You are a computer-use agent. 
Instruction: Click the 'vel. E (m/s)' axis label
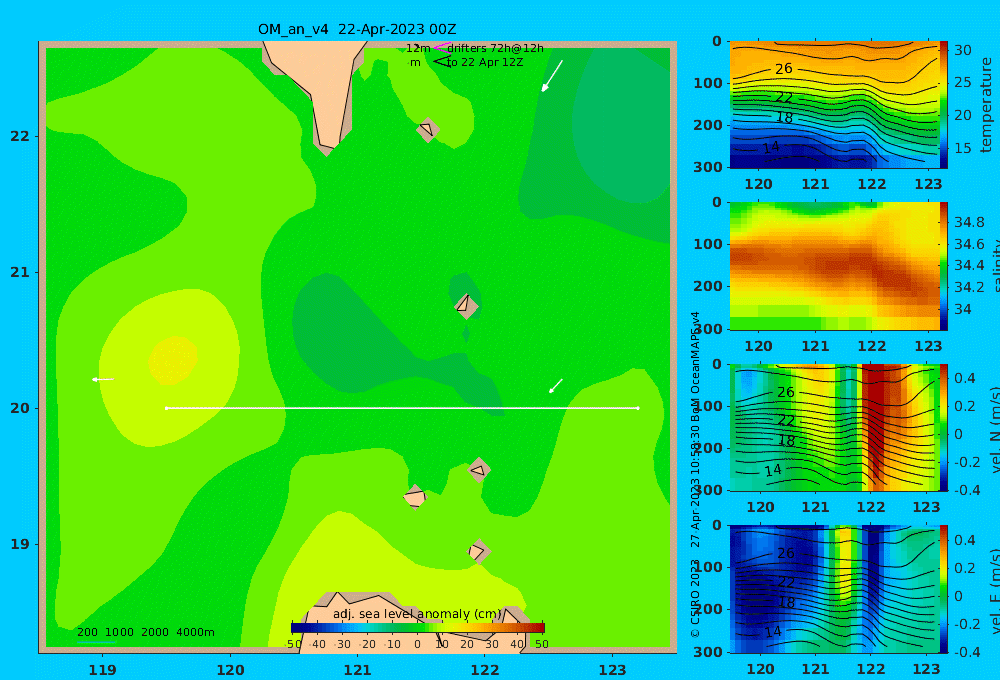(994, 591)
